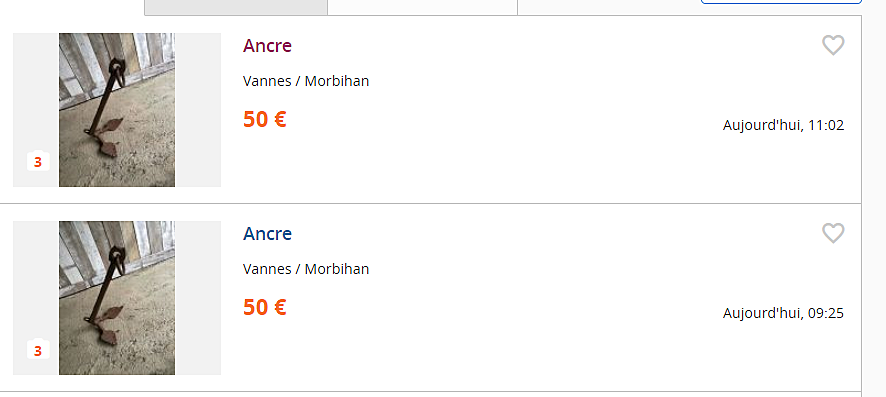Screen dimensions: 886x397
Task: Click the 50 € price of second listing
Action: tap(264, 307)
